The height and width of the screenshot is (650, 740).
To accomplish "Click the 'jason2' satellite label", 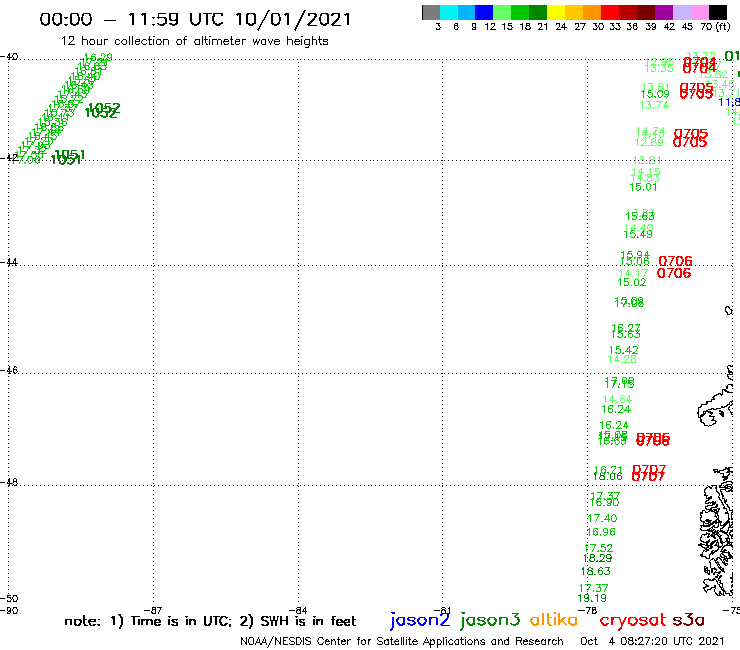I will click(x=420, y=620).
